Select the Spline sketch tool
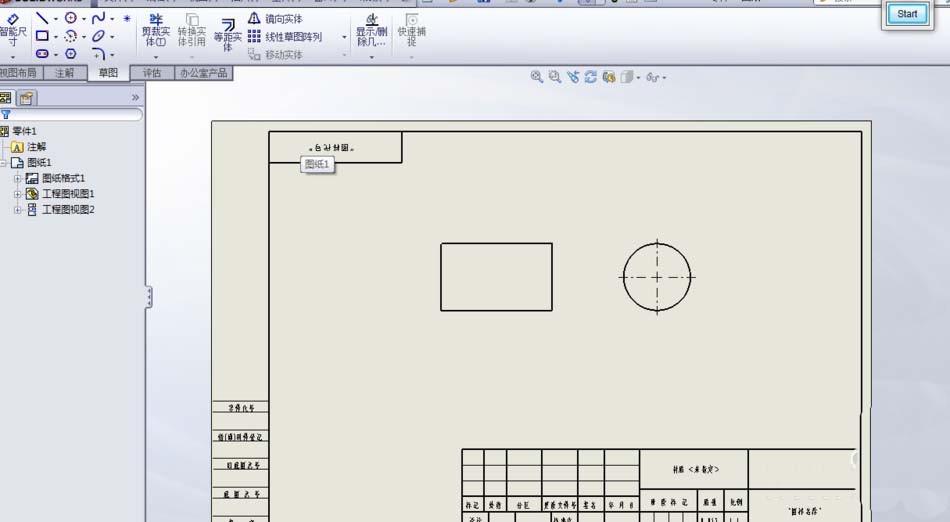Viewport: 950px width, 522px height. tap(99, 18)
